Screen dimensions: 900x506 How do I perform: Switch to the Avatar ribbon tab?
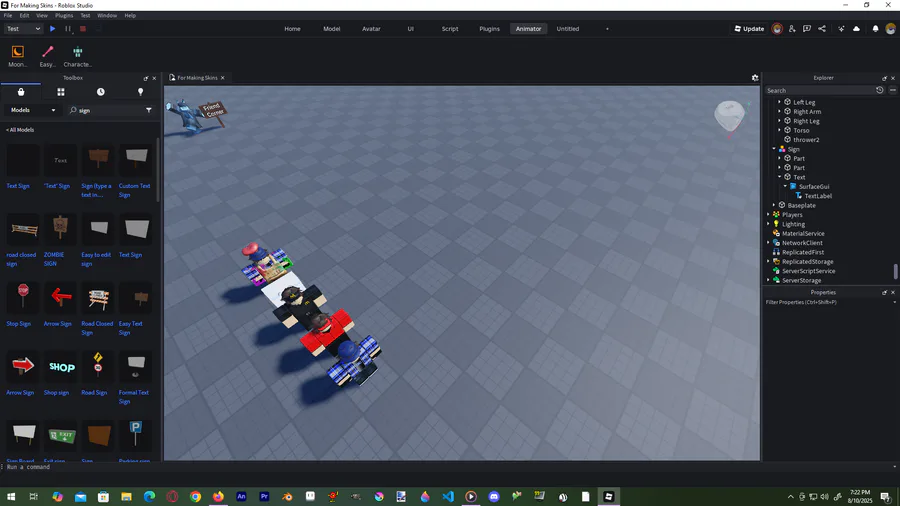click(x=371, y=29)
